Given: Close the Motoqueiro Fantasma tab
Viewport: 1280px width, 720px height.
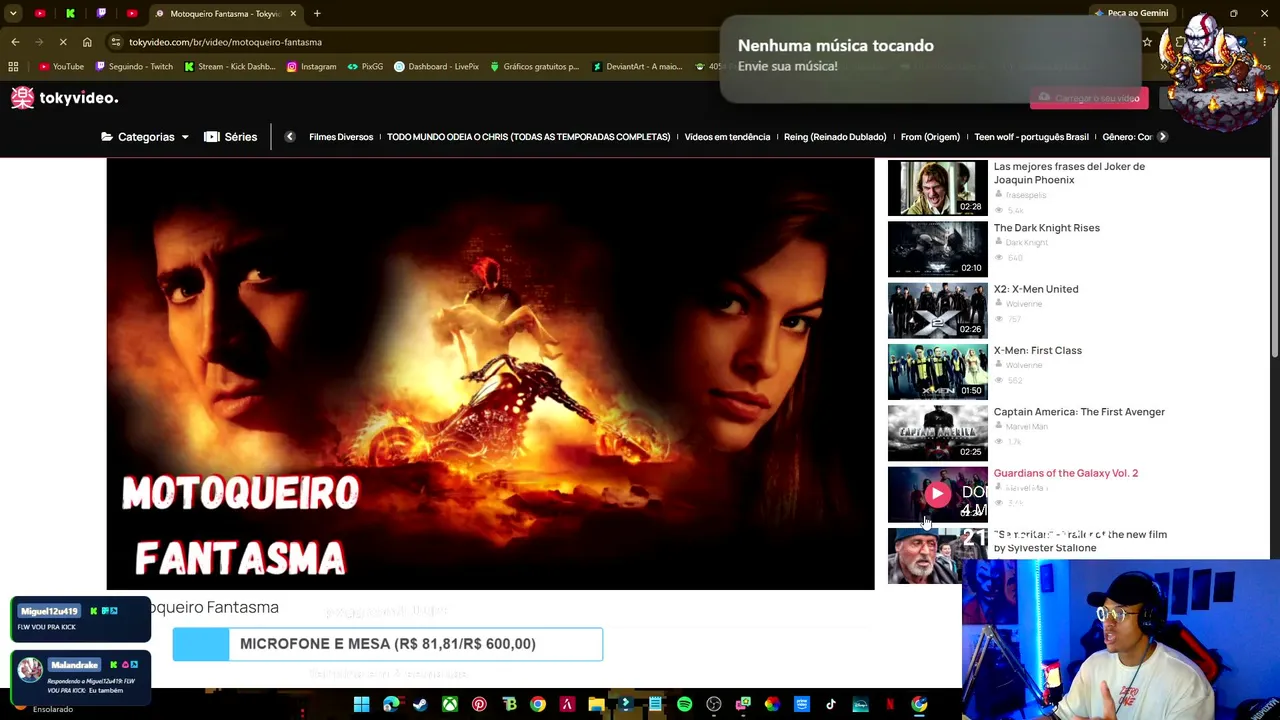Looking at the screenshot, I should [293, 14].
